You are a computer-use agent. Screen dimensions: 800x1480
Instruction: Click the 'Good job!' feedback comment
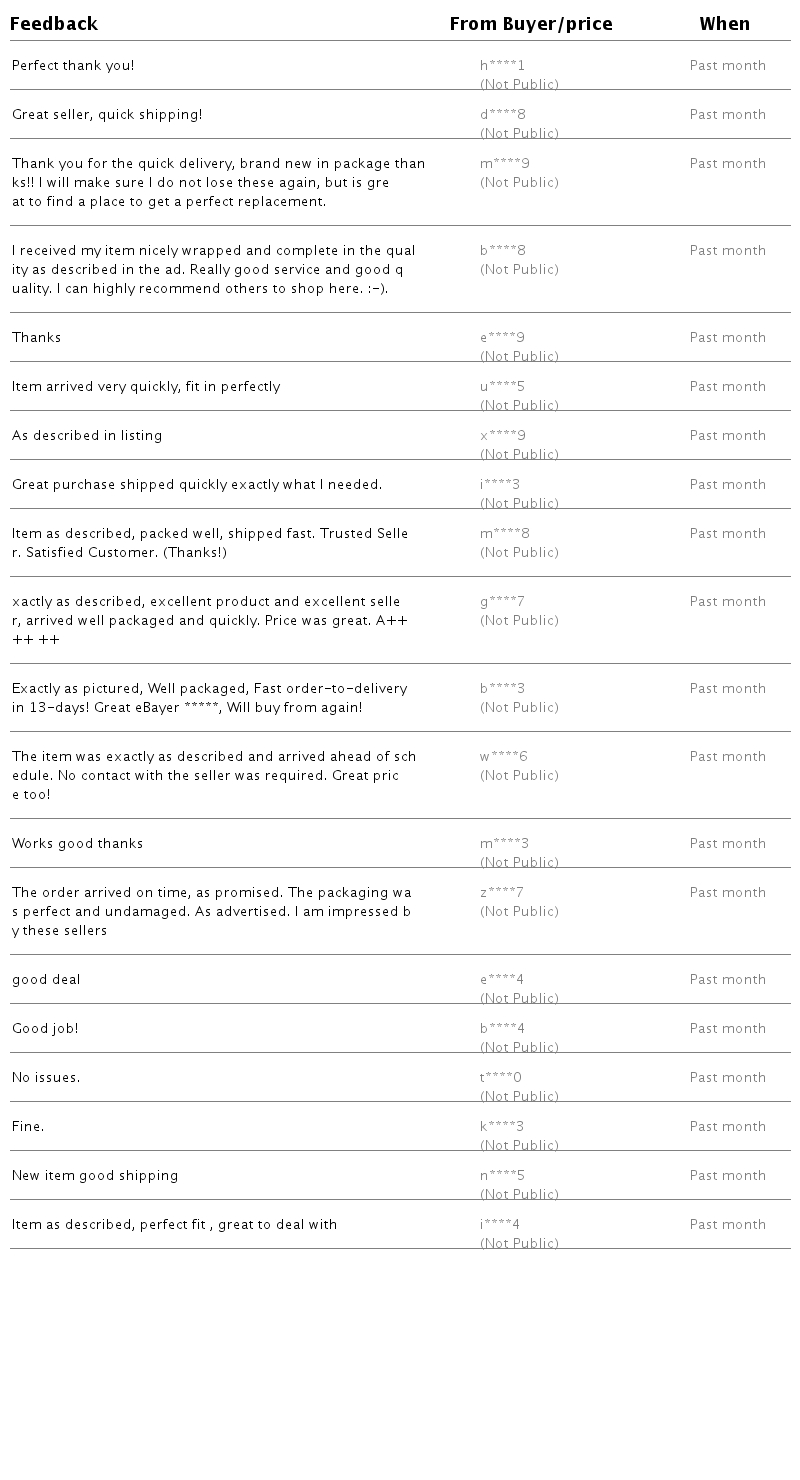pos(45,1029)
